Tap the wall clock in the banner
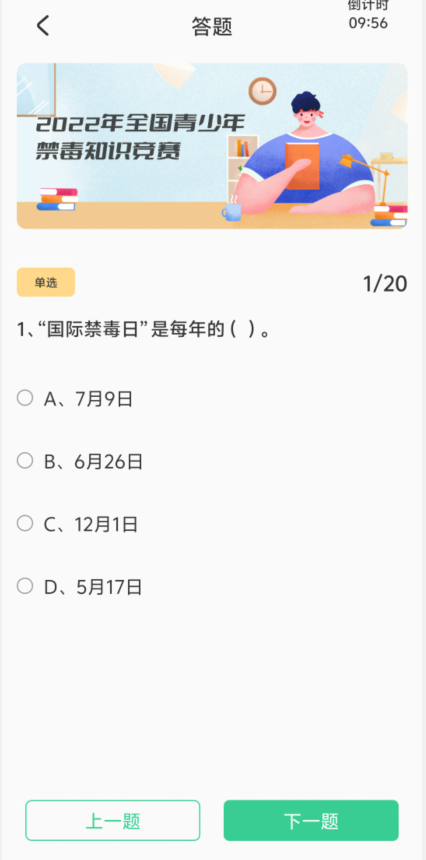This screenshot has width=426, height=860. pos(263,91)
